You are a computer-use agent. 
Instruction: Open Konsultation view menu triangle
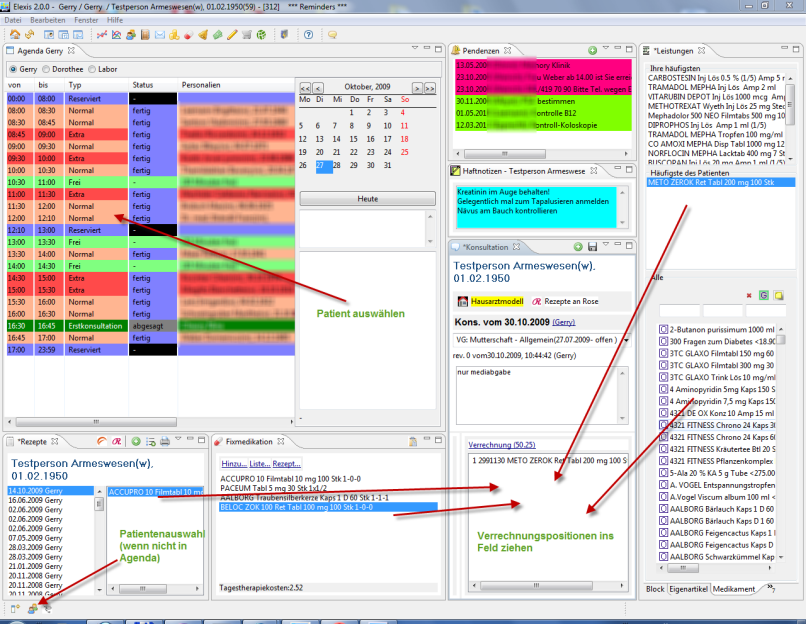coord(606,244)
